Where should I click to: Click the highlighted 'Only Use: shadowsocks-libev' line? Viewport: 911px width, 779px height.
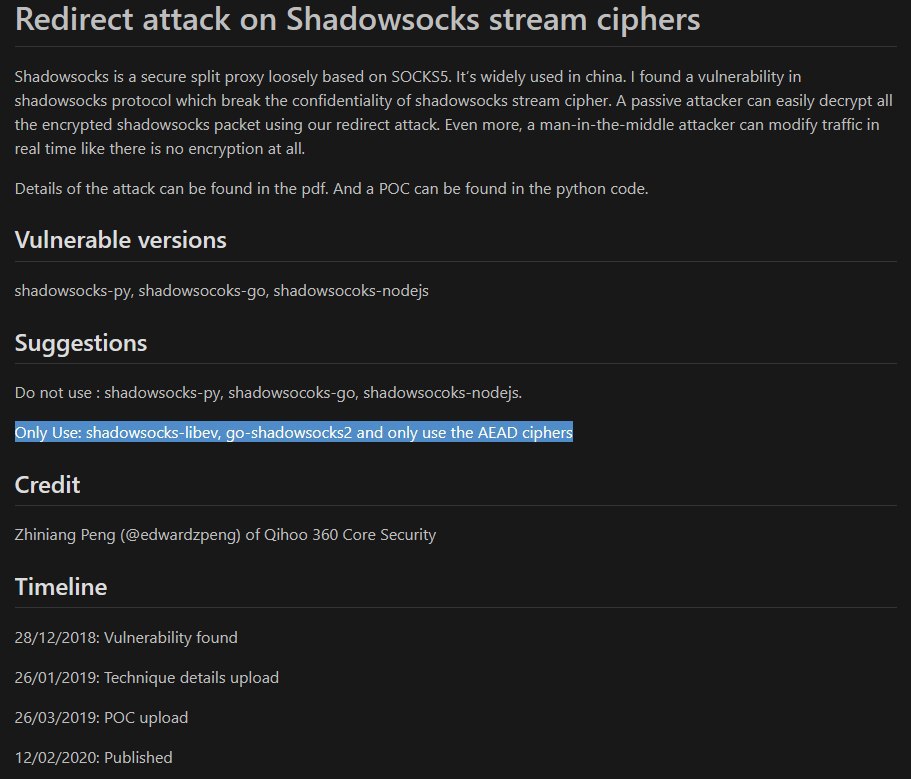(x=293, y=432)
